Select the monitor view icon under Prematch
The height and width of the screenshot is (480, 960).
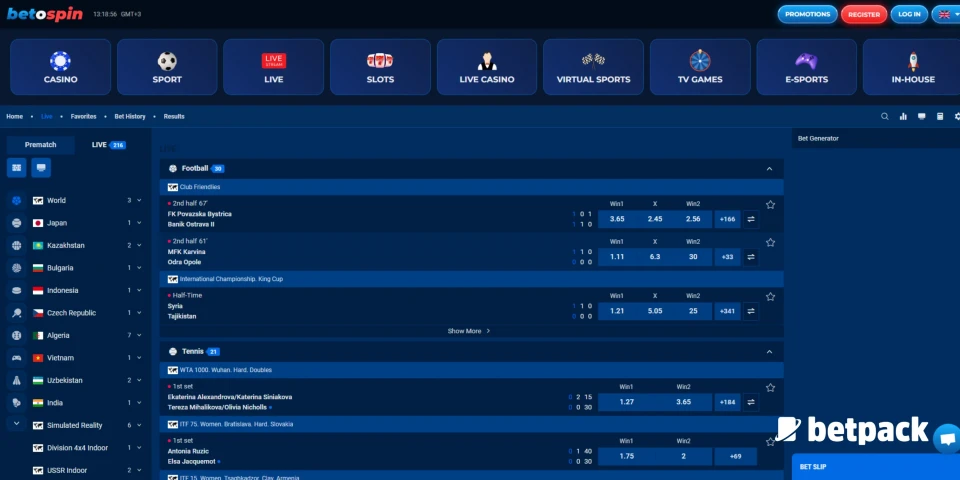pos(41,168)
